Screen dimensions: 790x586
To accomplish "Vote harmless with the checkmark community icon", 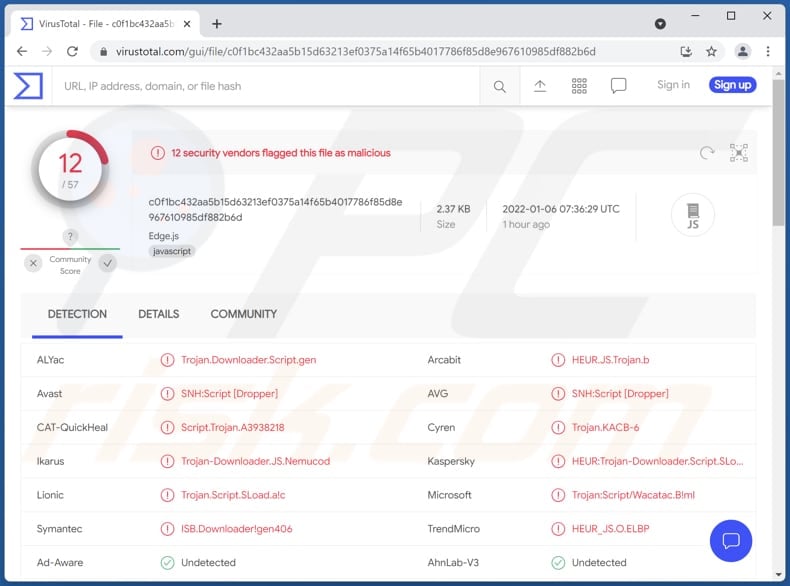I will [107, 263].
